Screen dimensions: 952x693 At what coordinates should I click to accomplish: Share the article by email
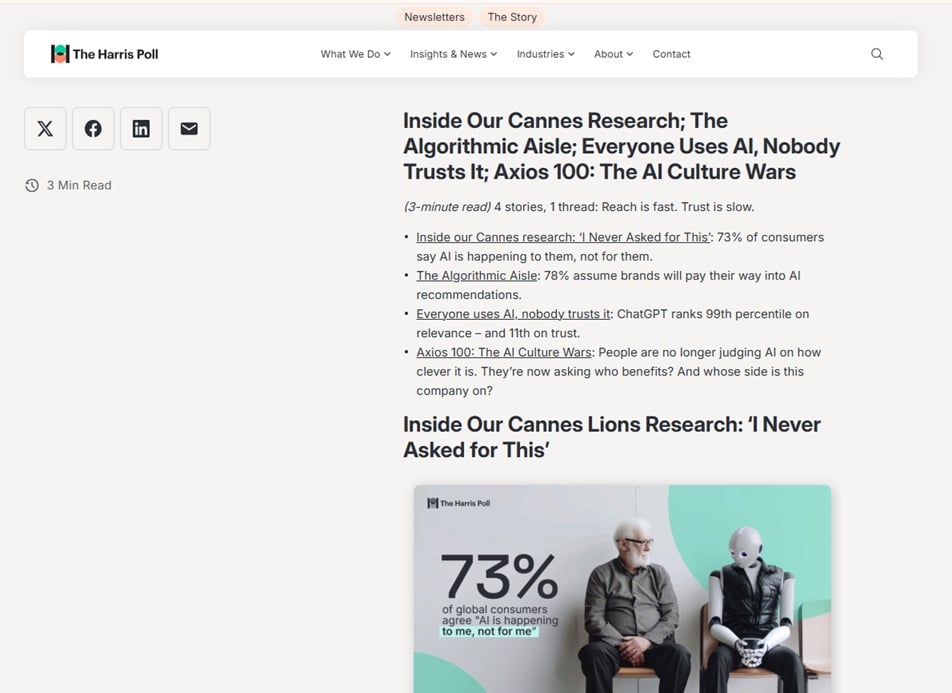click(x=189, y=129)
